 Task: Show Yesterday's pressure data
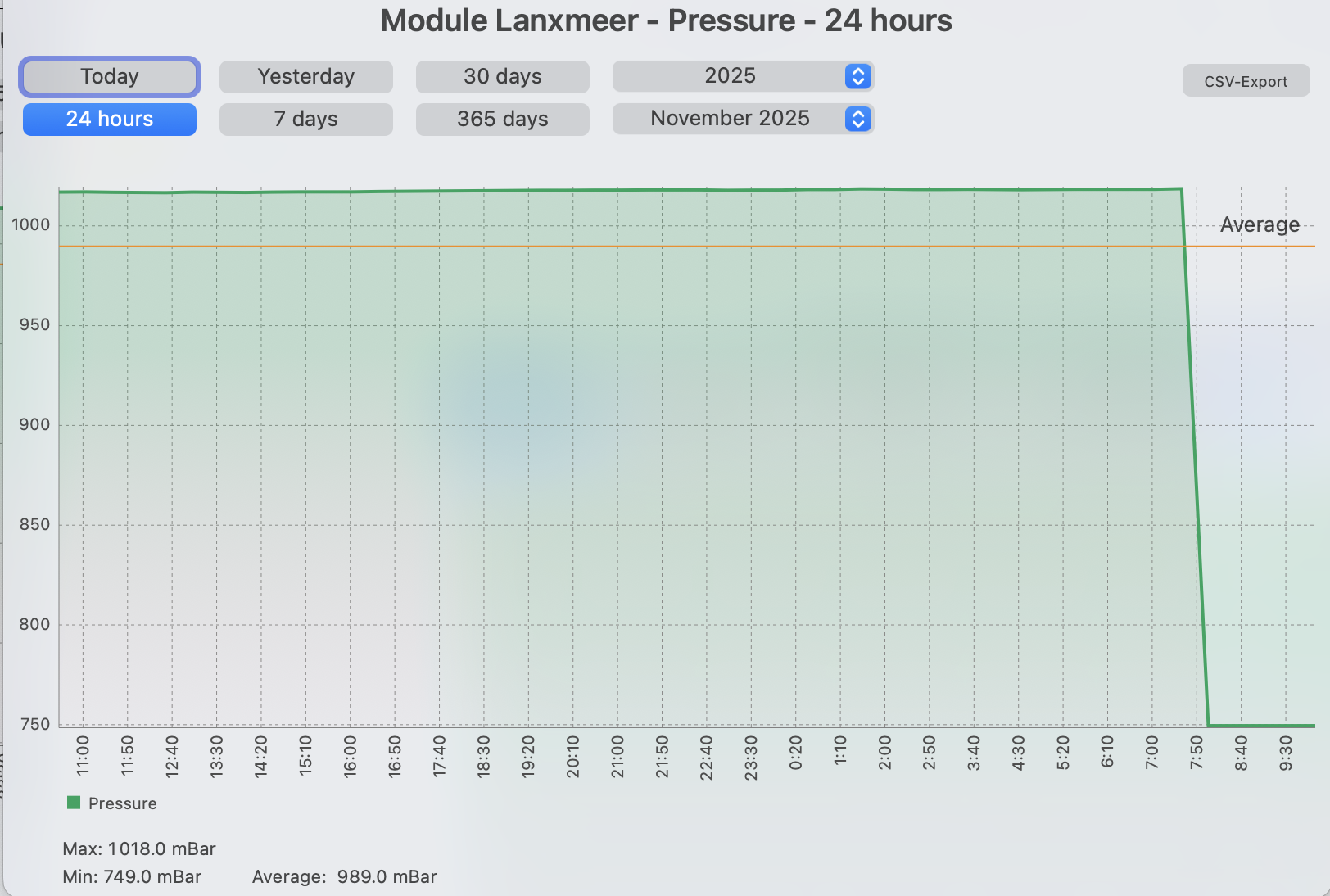305,77
